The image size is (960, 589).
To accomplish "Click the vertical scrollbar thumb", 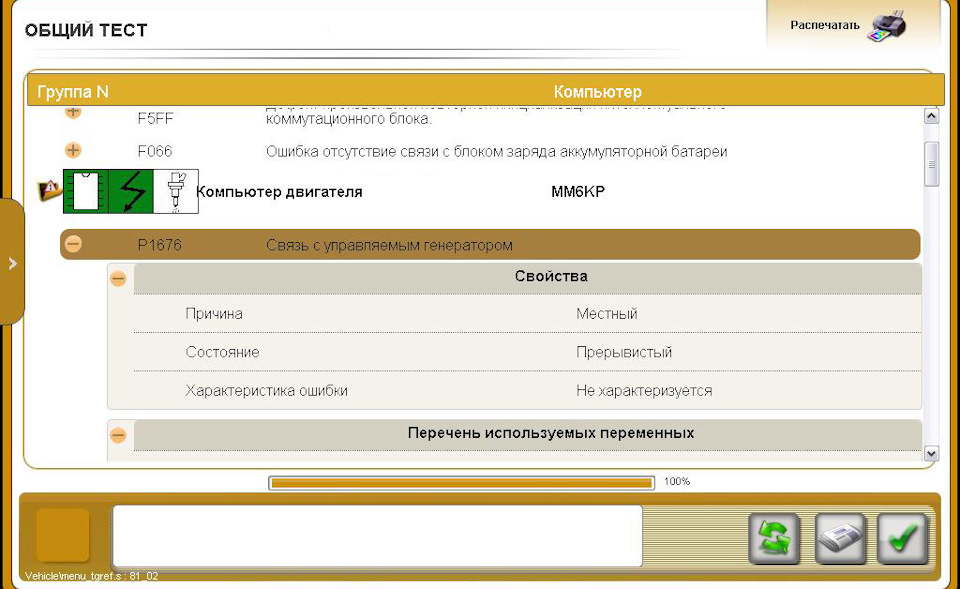I will [x=931, y=164].
